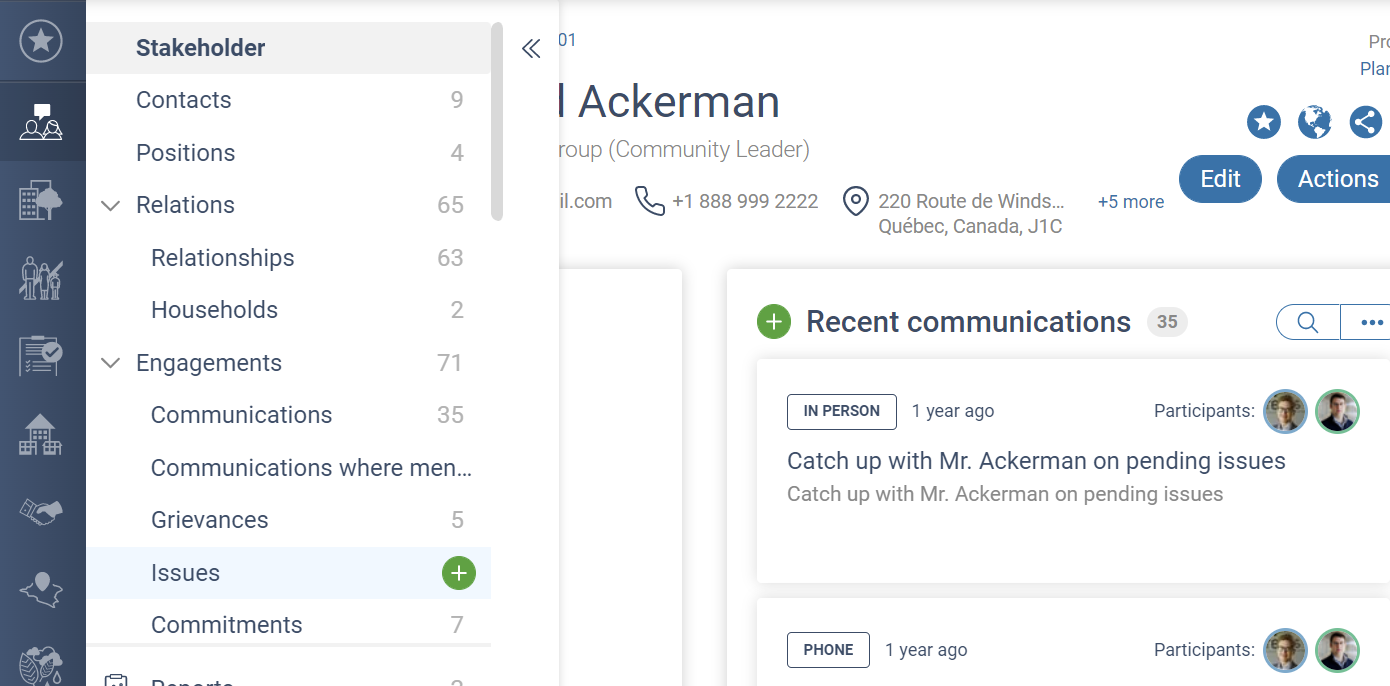
Task: Click the handshake icon in left rail
Action: point(41,513)
